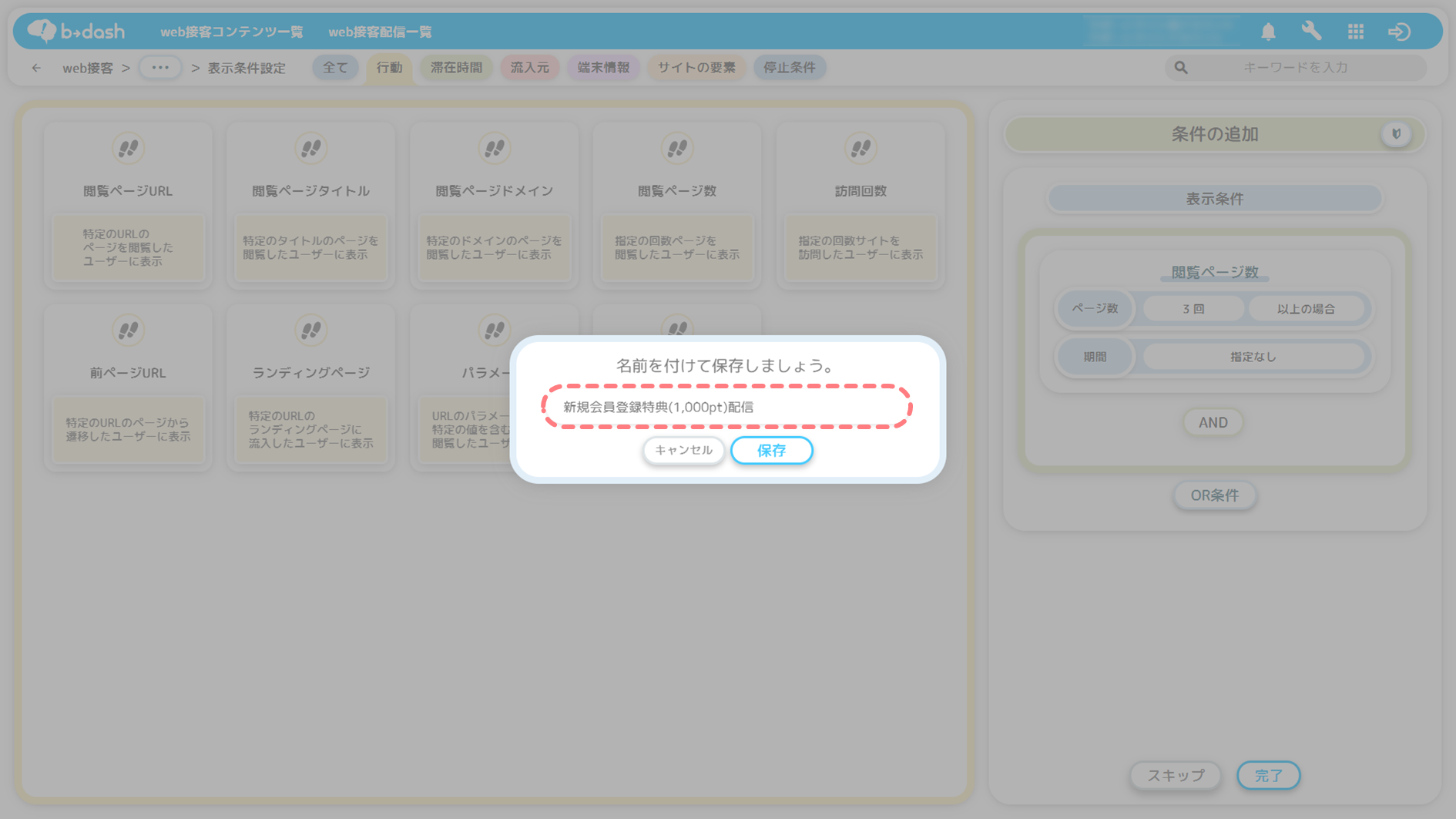
Task: Click footprint icon on 閲覧ページタイトル card
Action: [x=311, y=148]
